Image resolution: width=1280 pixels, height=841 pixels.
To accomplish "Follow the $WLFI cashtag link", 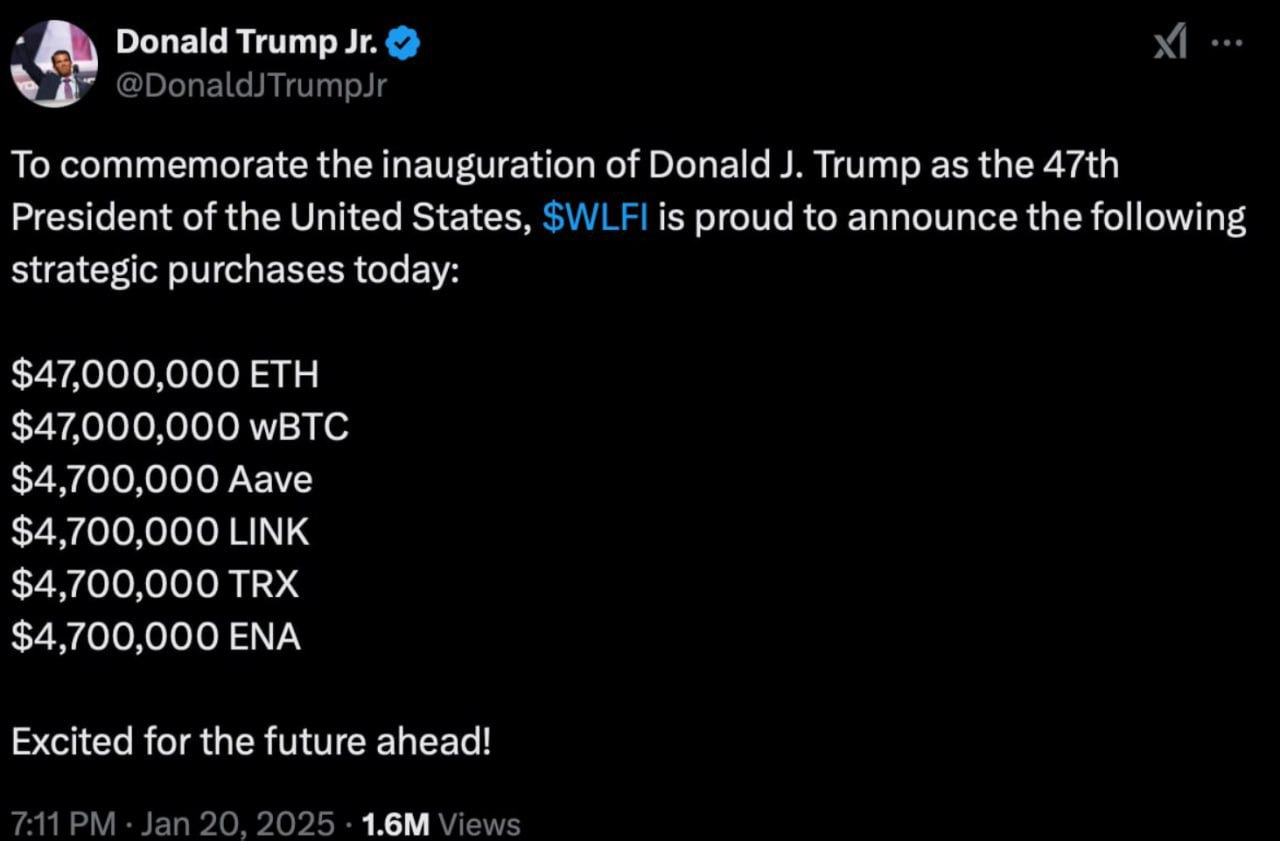I will tap(595, 218).
